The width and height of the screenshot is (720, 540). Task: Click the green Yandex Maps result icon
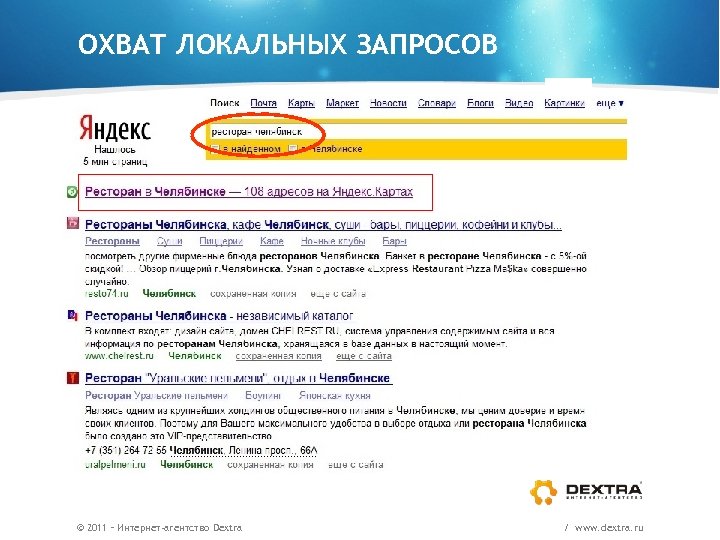tap(72, 192)
